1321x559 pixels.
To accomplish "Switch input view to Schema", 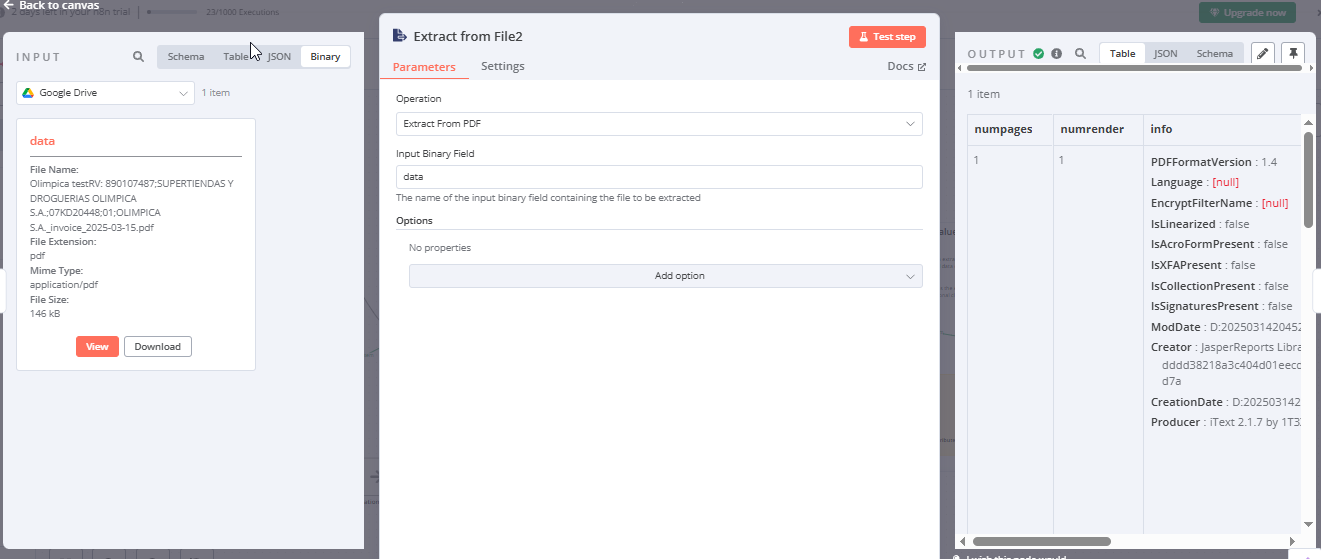I will (x=186, y=57).
